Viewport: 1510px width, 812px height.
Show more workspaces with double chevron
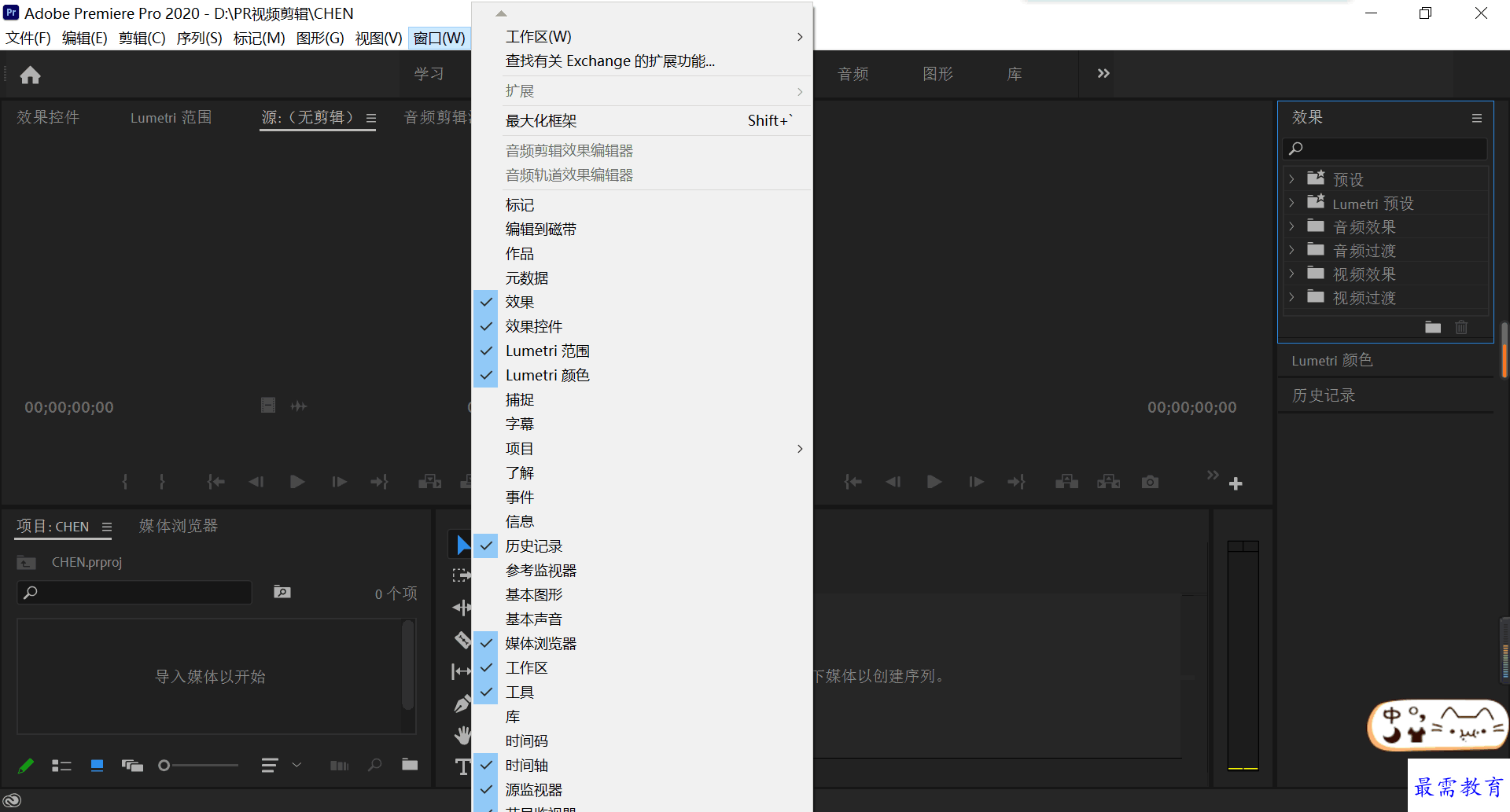[x=1103, y=73]
